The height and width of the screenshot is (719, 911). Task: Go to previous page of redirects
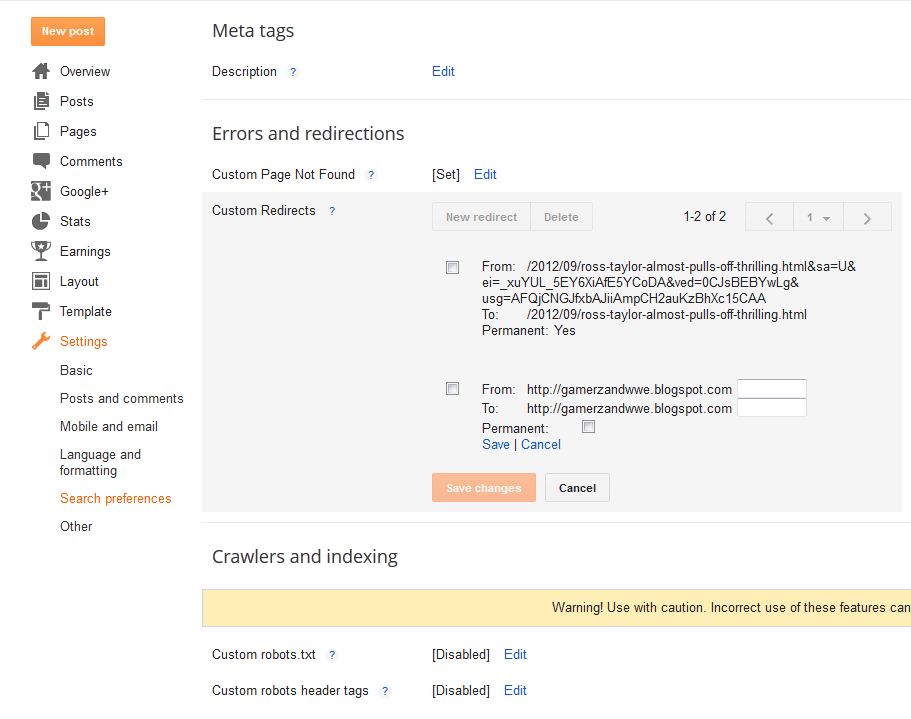[x=770, y=217]
